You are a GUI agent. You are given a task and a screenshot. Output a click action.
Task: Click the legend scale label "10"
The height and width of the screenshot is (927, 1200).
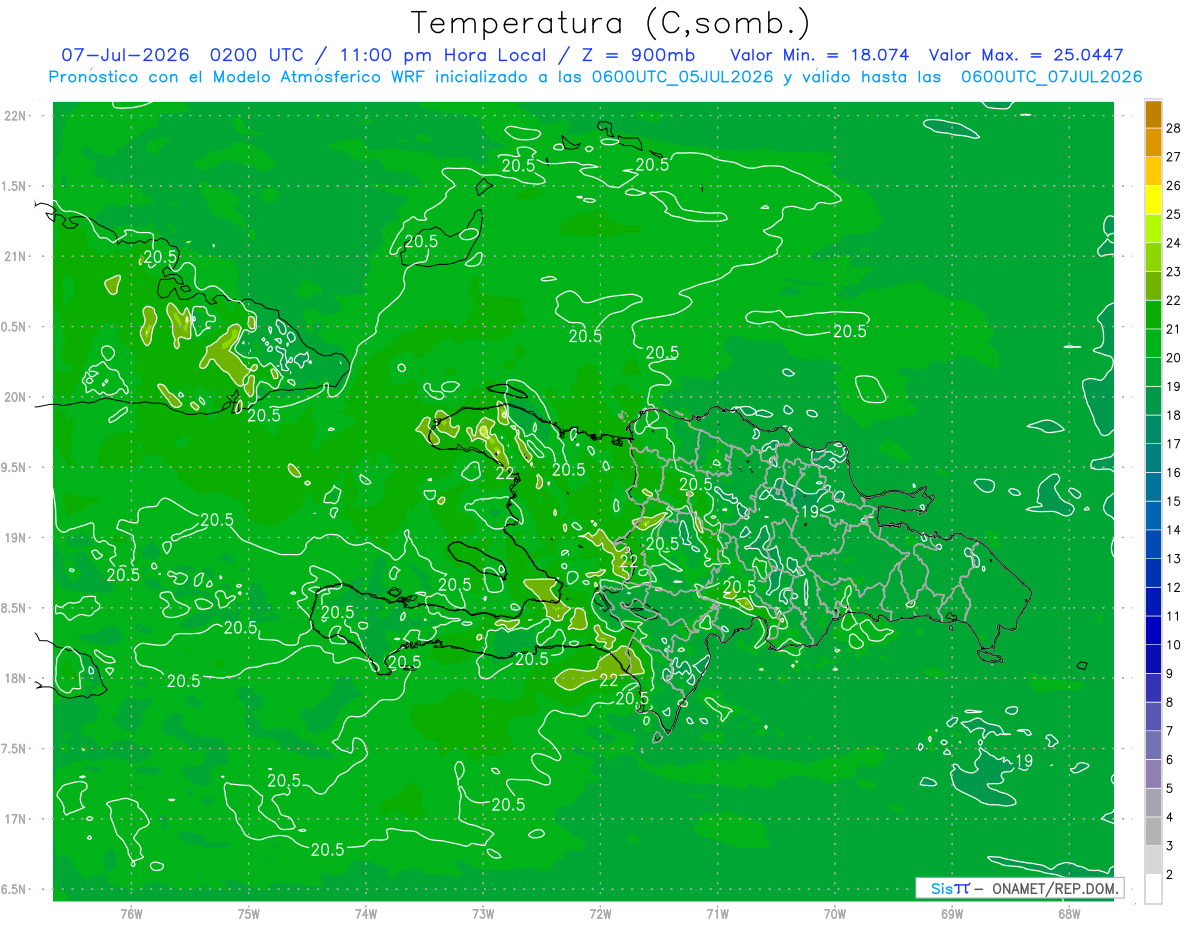coord(1174,645)
